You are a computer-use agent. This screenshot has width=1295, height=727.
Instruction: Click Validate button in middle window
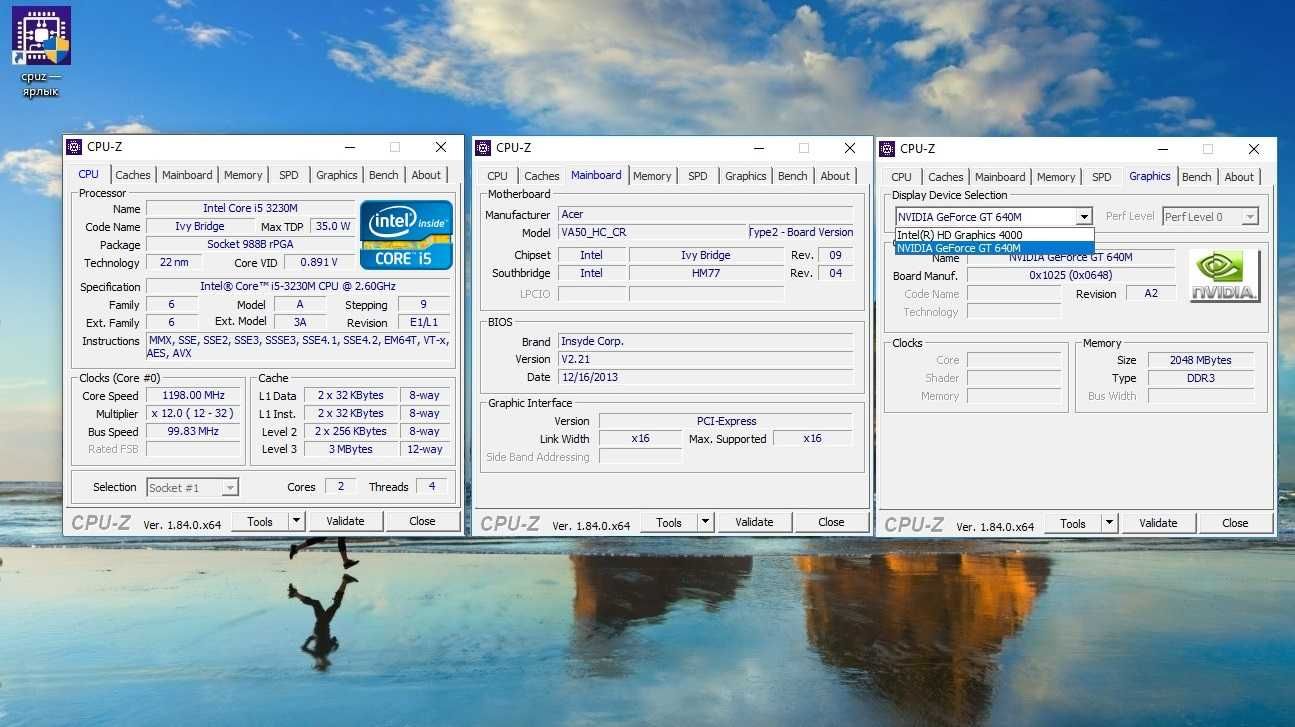pyautogui.click(x=754, y=522)
